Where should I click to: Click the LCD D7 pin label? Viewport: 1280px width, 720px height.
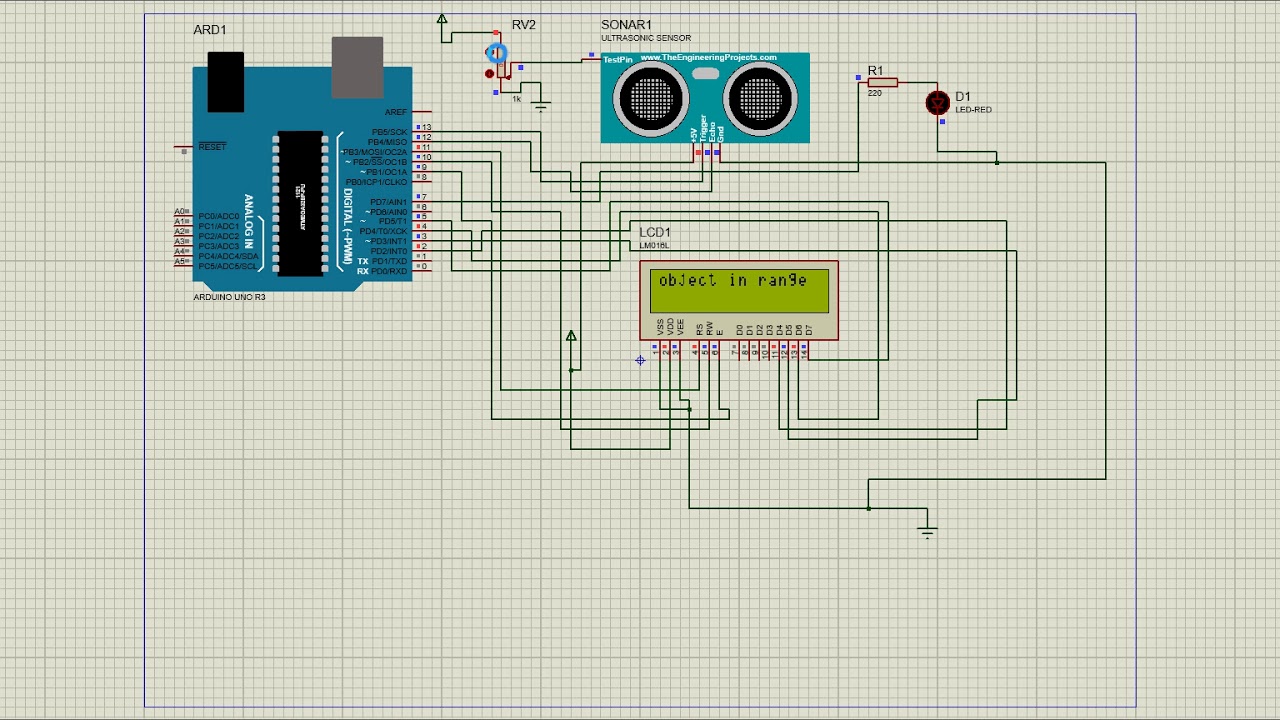[808, 329]
